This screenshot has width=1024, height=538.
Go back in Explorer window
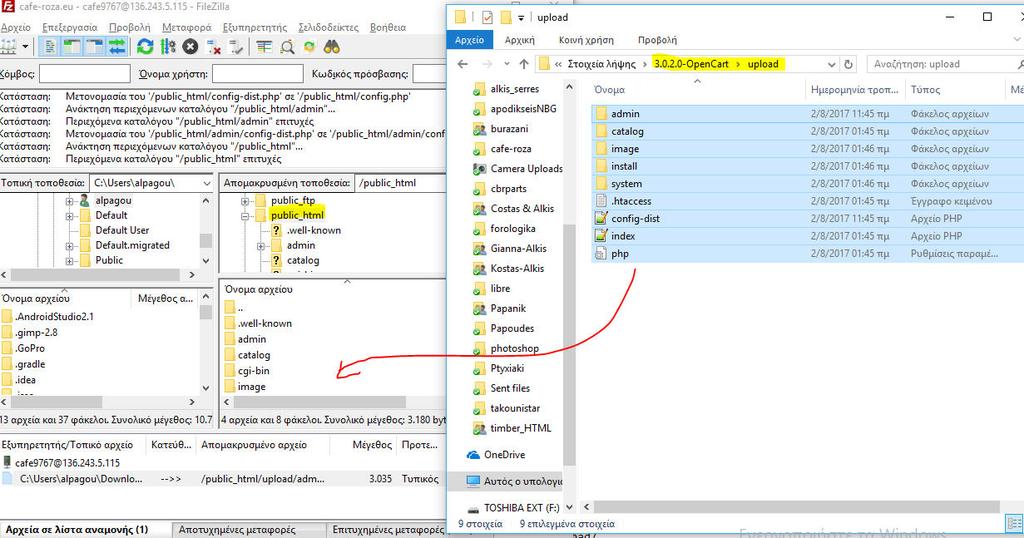462,64
